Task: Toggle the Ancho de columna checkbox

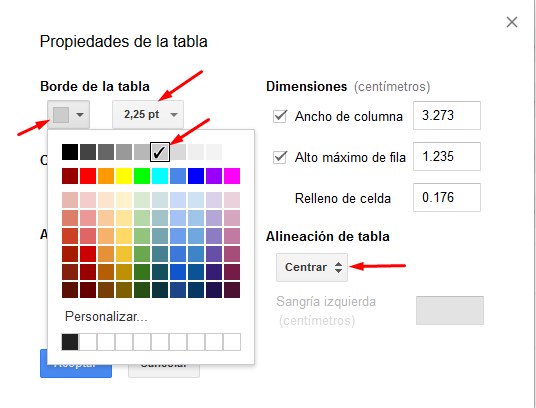Action: click(x=280, y=116)
